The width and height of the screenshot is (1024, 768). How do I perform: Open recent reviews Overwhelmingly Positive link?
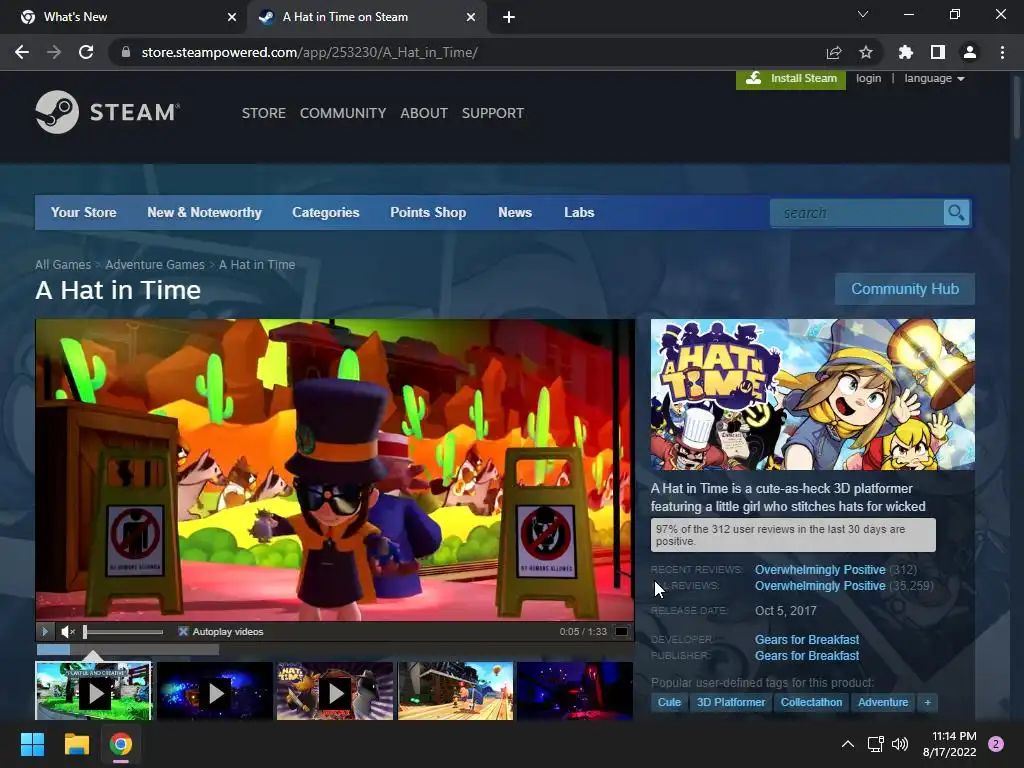coord(820,569)
